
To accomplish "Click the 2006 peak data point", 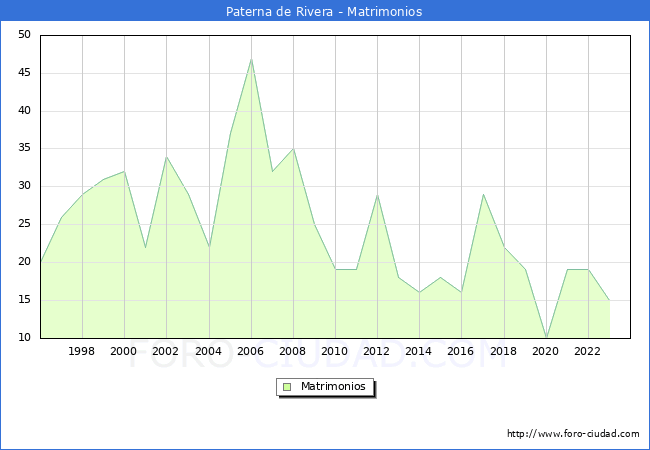I will (251, 58).
